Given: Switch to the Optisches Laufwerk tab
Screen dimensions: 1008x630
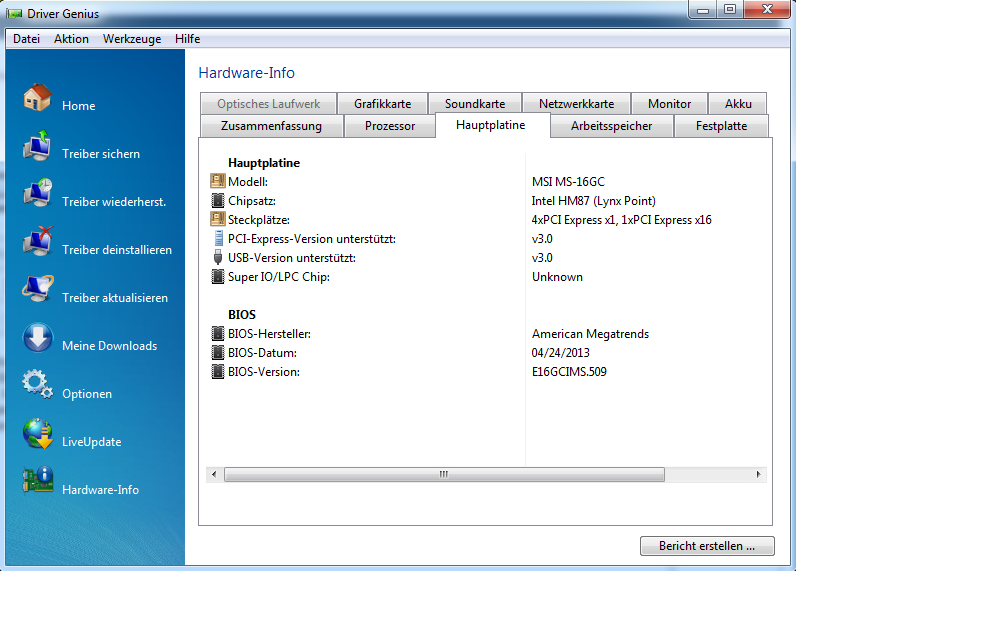Looking at the screenshot, I should (268, 104).
